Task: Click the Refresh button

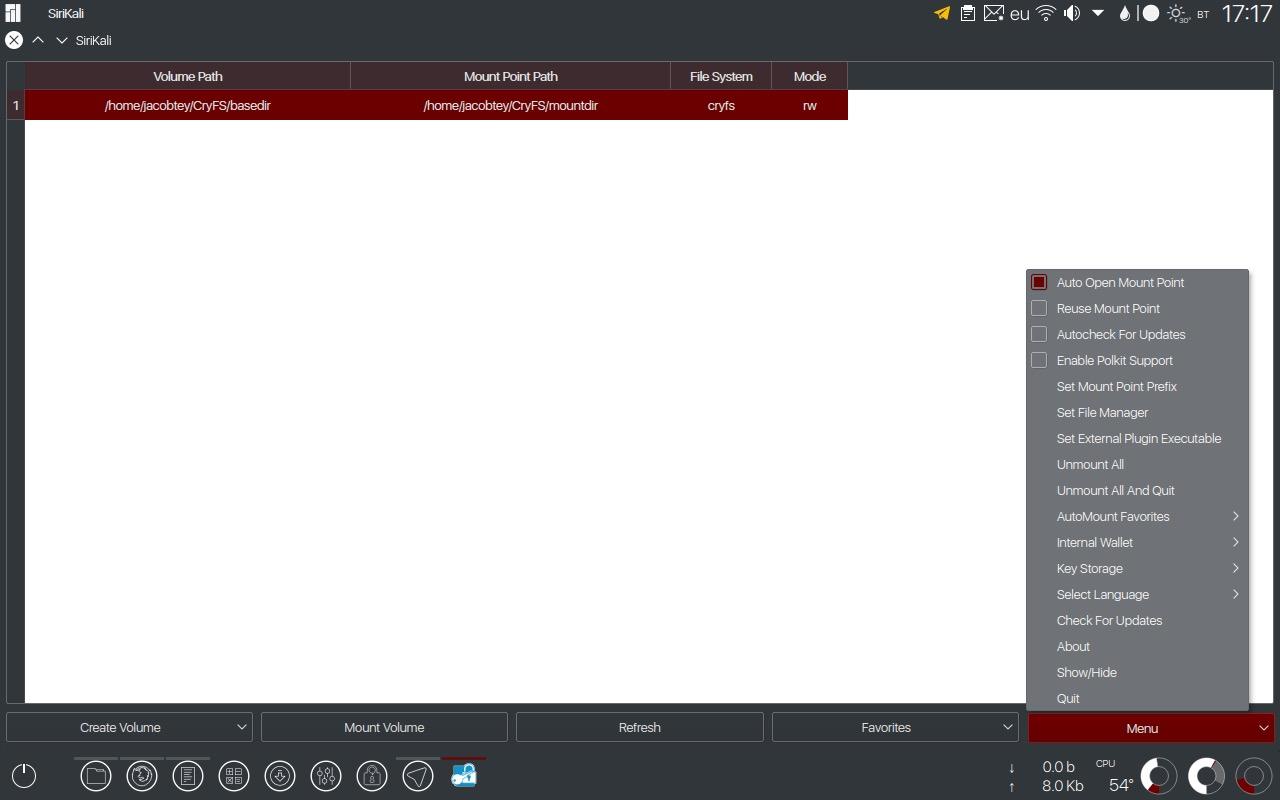Action: pyautogui.click(x=640, y=728)
